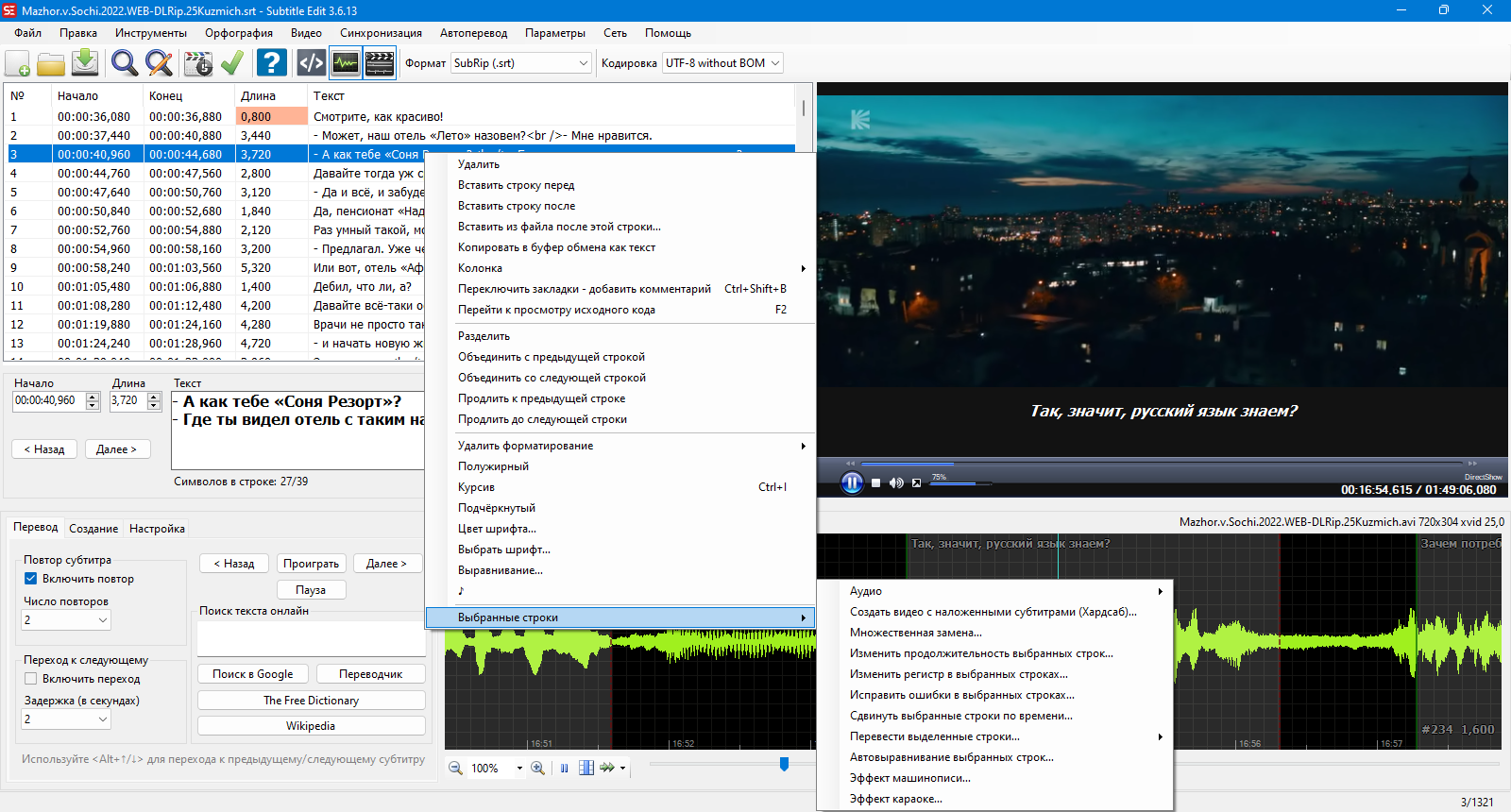Adjust the waveform position slider handle
The width and height of the screenshot is (1511, 812).
point(784,764)
